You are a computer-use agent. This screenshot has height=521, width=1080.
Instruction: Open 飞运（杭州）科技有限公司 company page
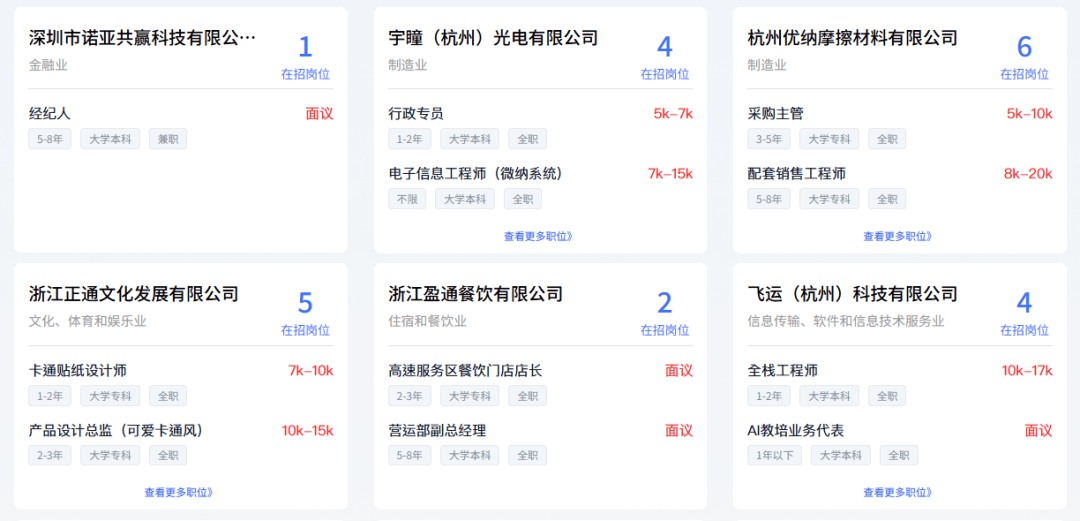pyautogui.click(x=853, y=294)
